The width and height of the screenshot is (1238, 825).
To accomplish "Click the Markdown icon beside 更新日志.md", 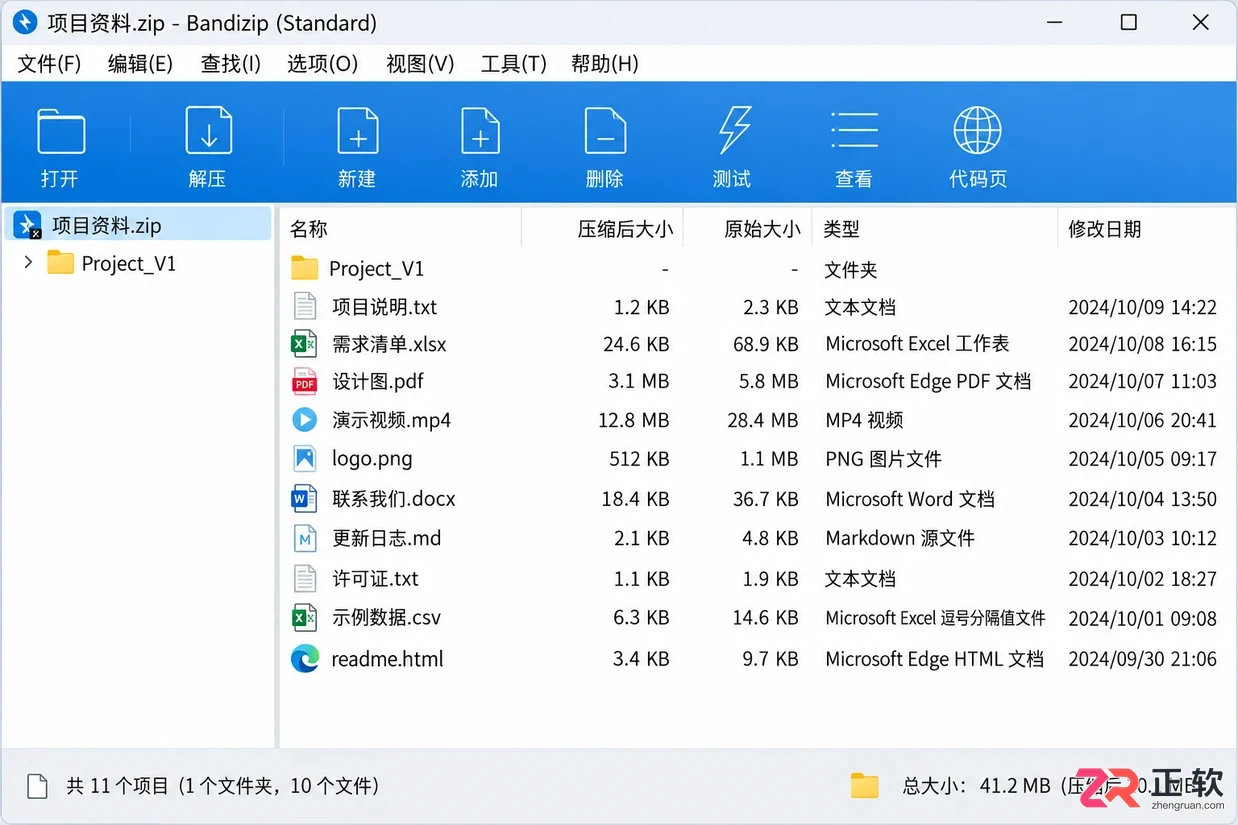I will coord(304,538).
